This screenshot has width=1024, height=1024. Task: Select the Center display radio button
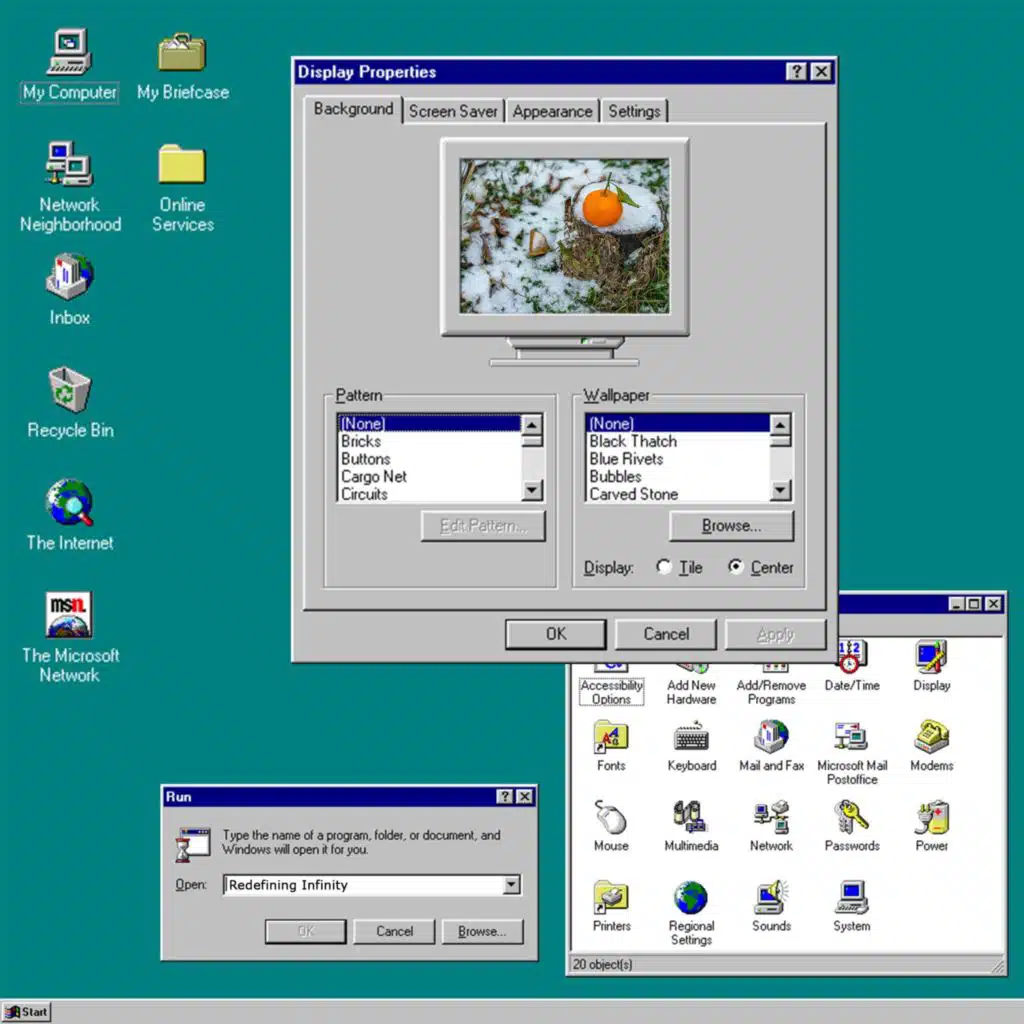[737, 567]
